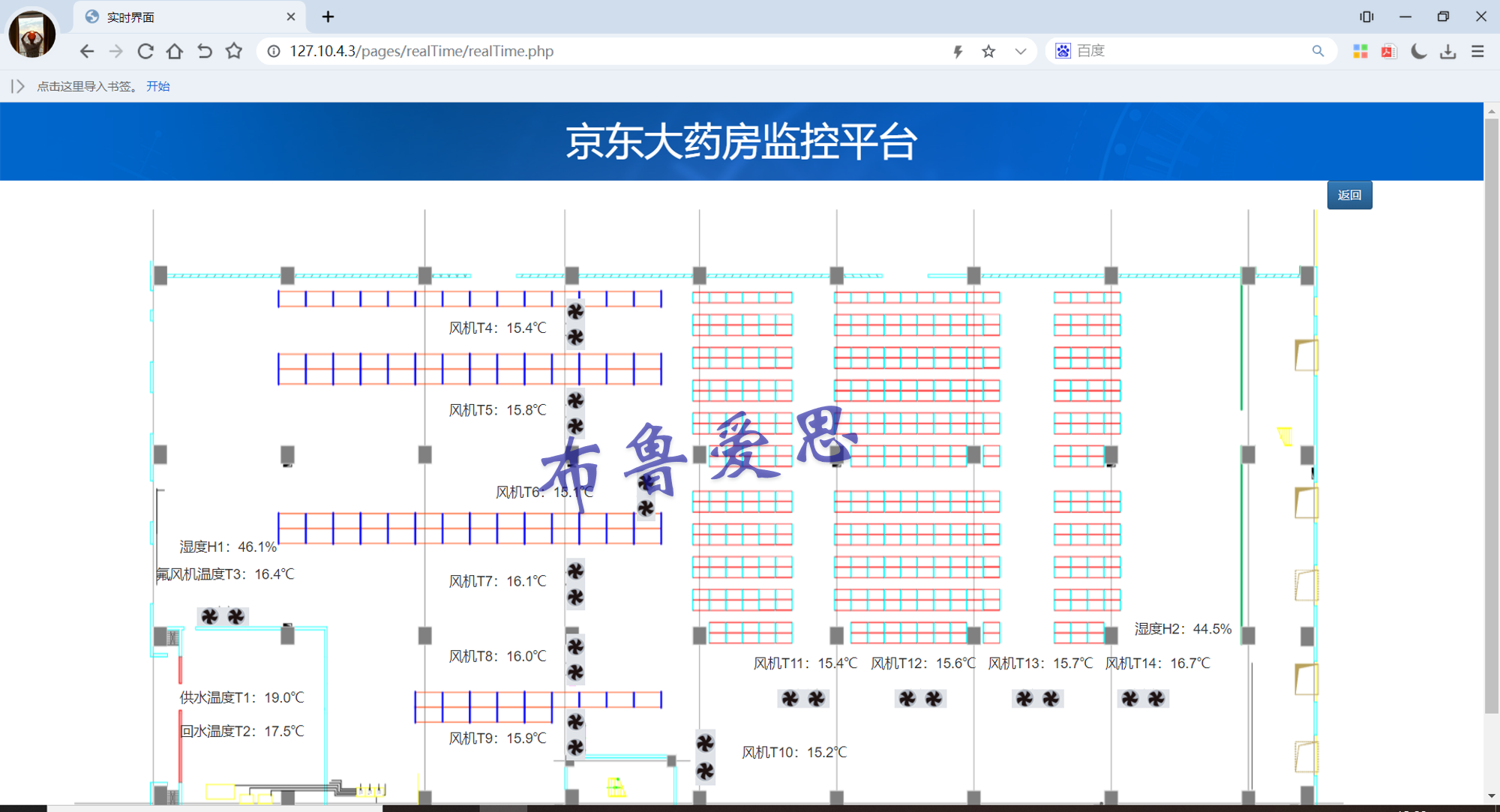Screen dimensions: 1500x812
Task: Click the 返回 button
Action: [1349, 195]
